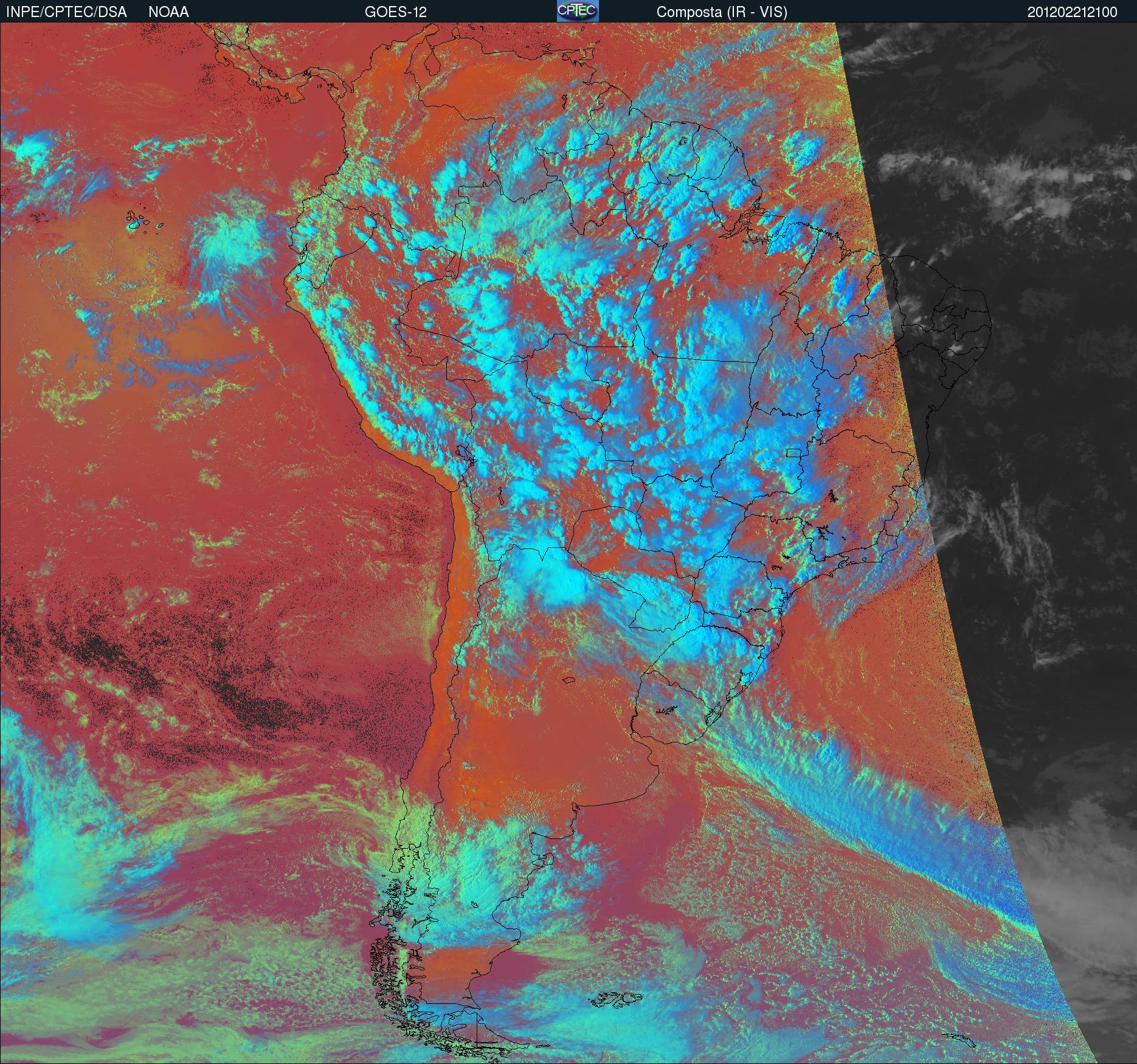Click the GOES-12 satellite label
Image resolution: width=1137 pixels, height=1064 pixels.
click(395, 12)
